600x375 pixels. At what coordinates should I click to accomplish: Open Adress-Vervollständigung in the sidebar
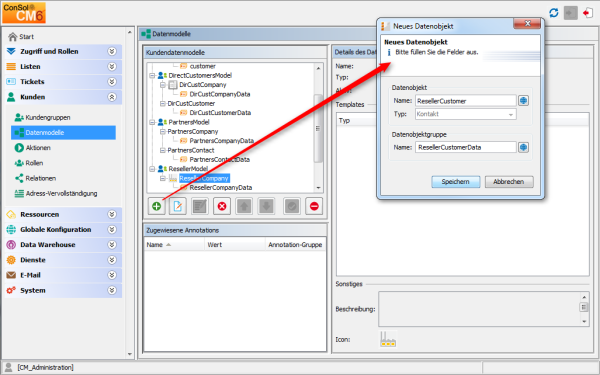[56, 194]
